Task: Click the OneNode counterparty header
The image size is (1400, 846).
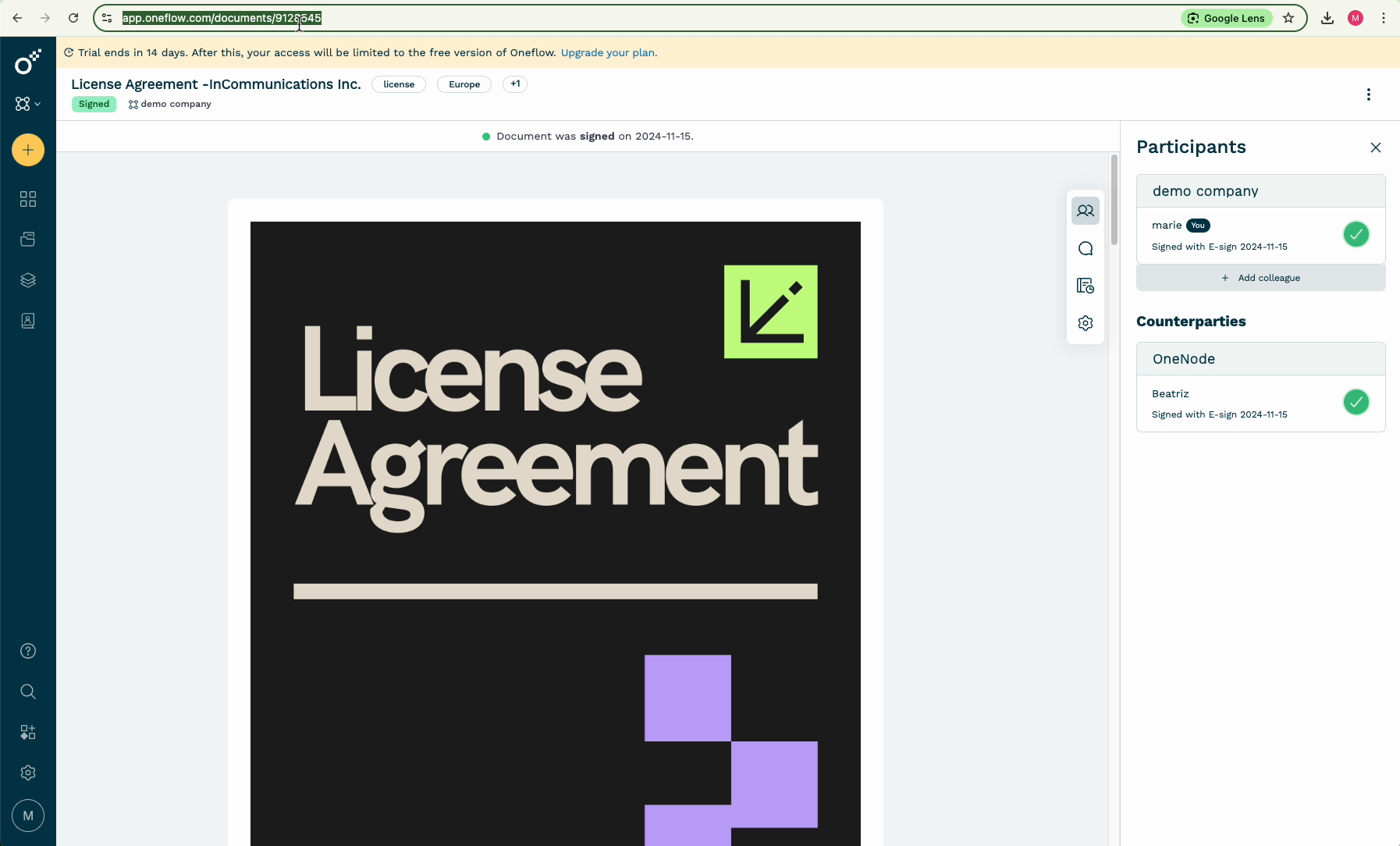Action: tap(1261, 359)
